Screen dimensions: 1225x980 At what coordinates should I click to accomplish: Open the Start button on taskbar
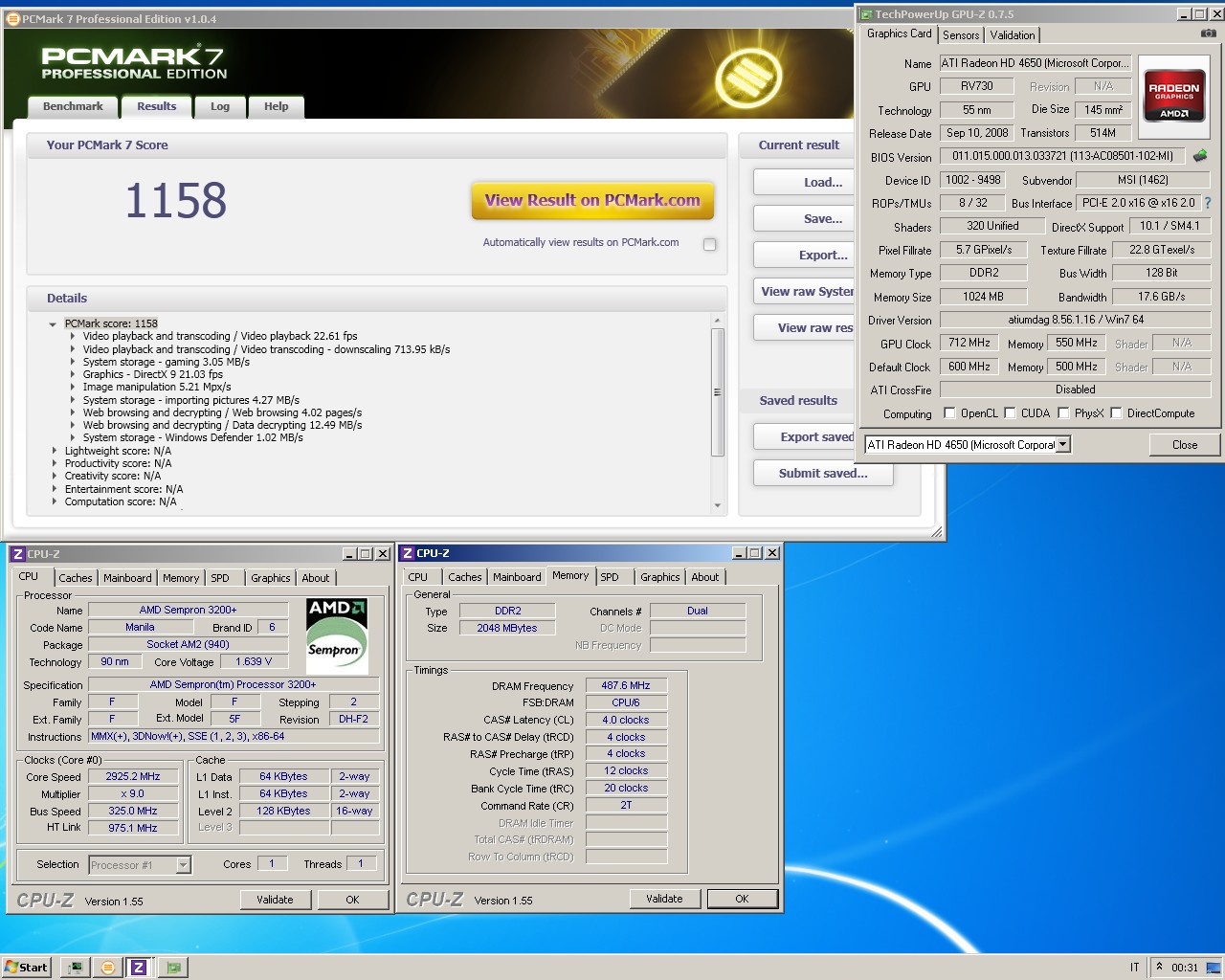26,967
